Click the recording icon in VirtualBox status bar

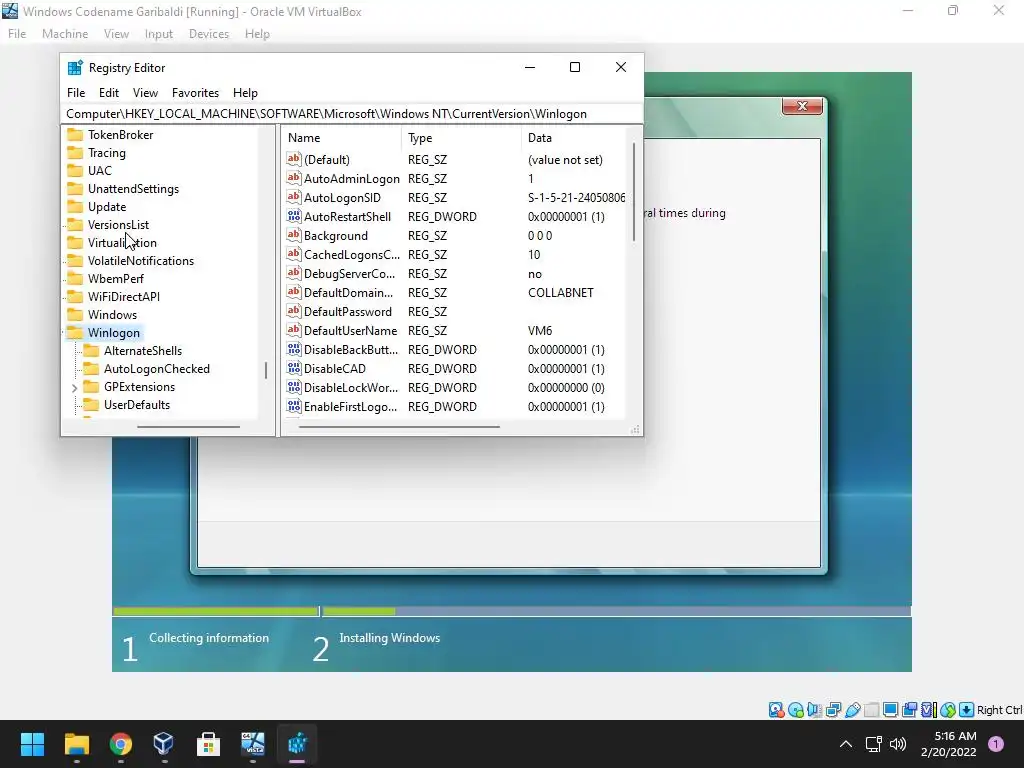pos(909,710)
